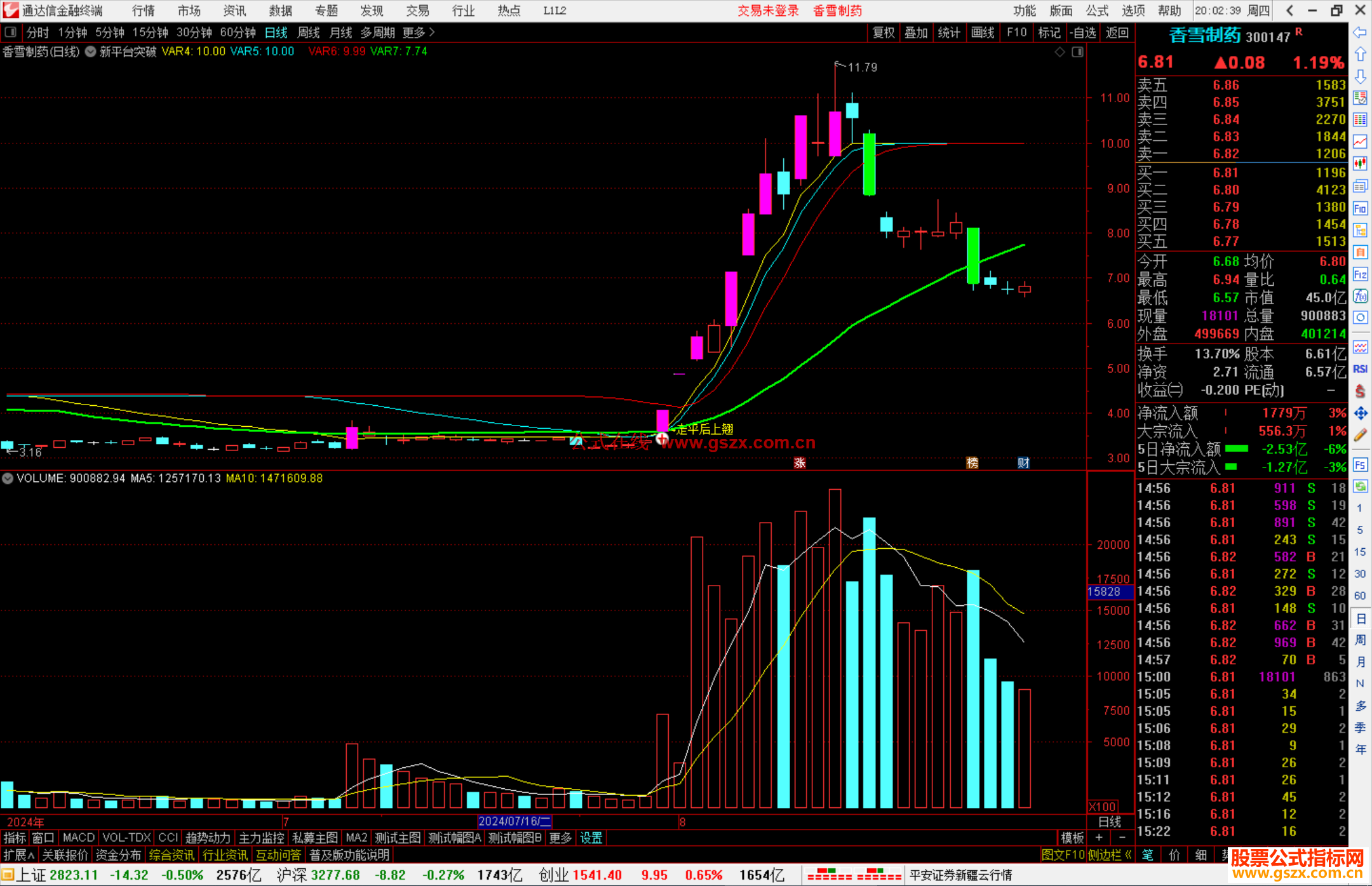Click the blue left arrow back icon

point(1360,32)
